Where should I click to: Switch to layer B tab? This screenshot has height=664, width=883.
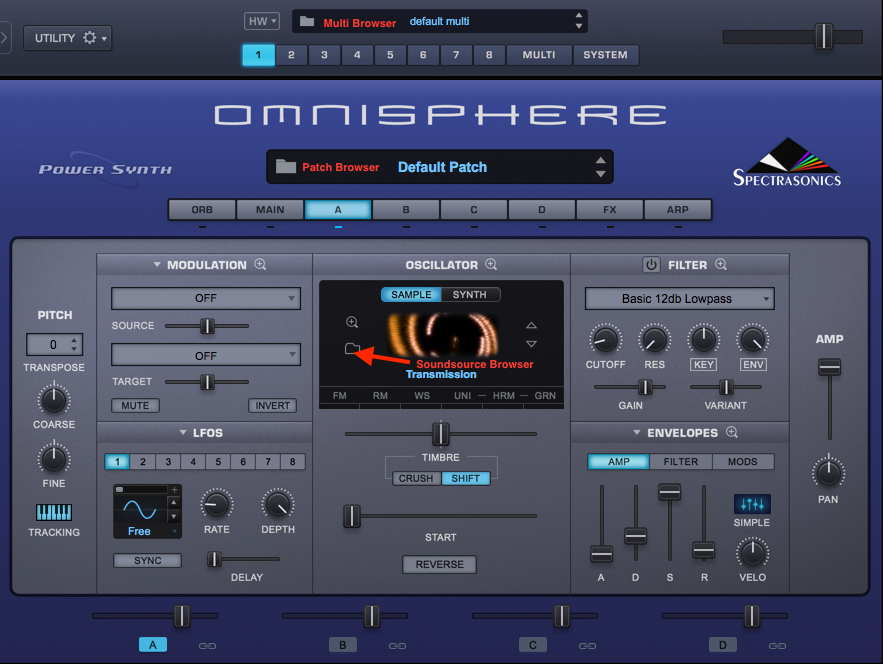[x=405, y=210]
